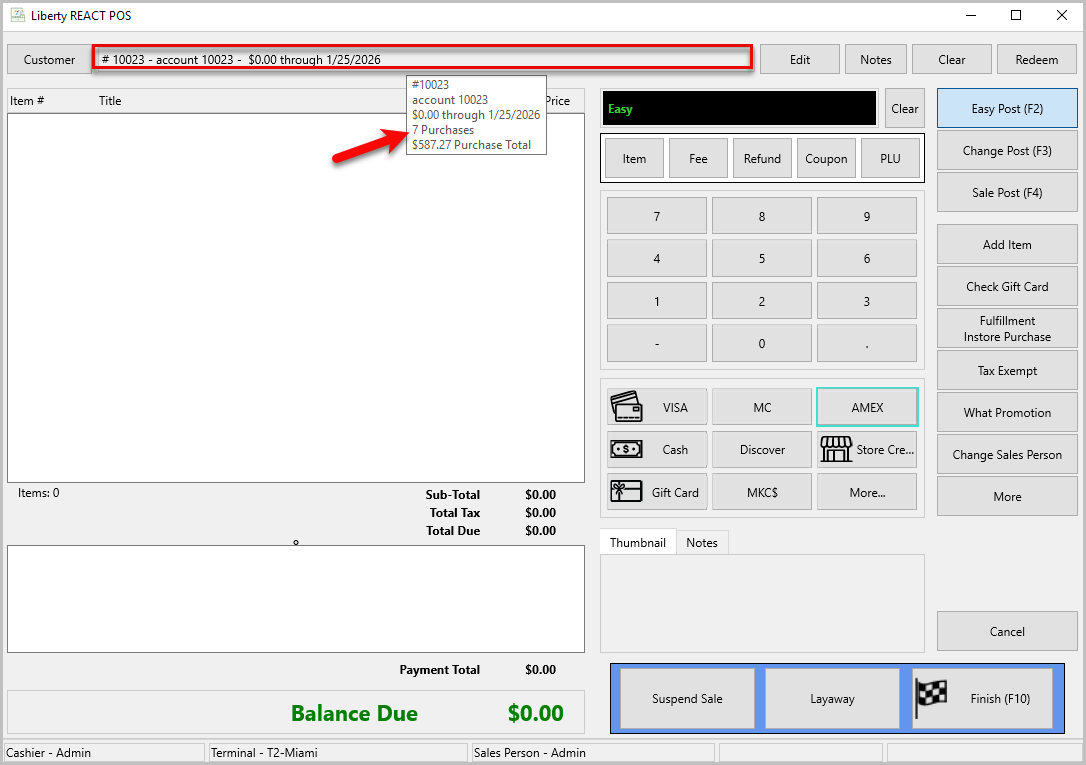Choose the Cash payment bill icon
Screen dimensions: 1086x765
626,450
